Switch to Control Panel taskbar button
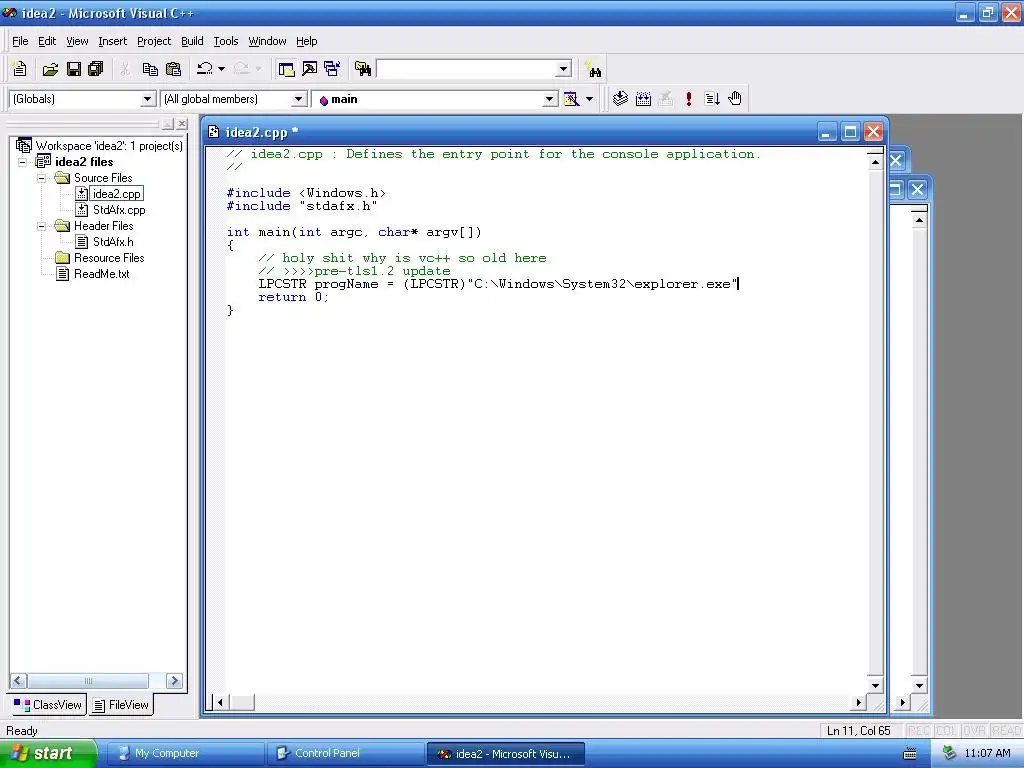The height and width of the screenshot is (768, 1024). click(x=345, y=754)
